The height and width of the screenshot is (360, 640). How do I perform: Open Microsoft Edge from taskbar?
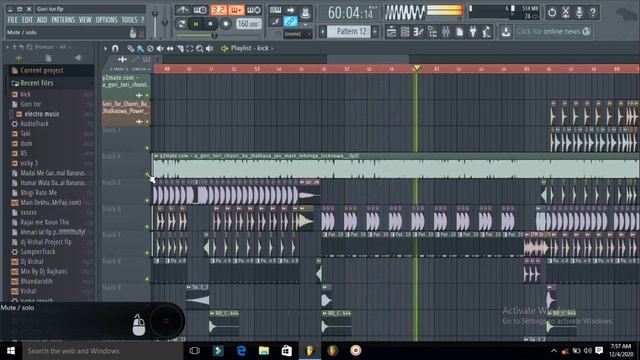[x=241, y=351]
